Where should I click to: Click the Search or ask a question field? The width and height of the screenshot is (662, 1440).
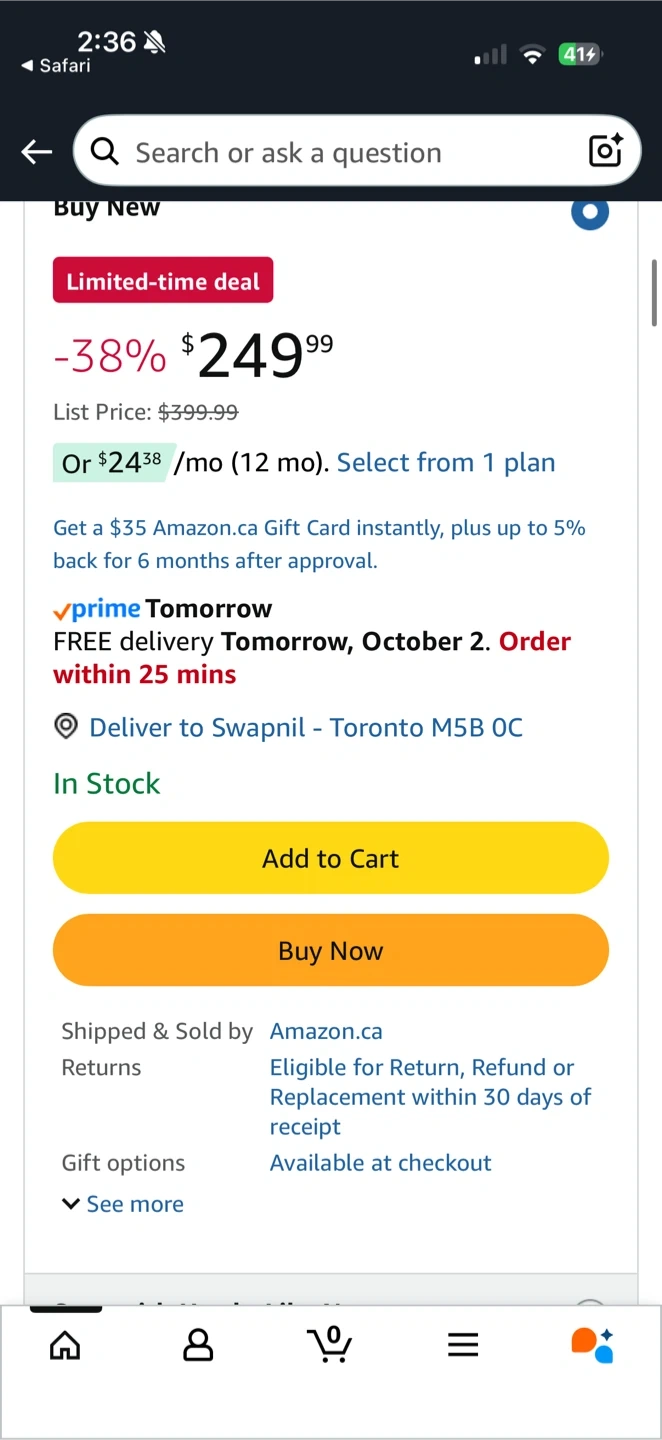(x=340, y=152)
